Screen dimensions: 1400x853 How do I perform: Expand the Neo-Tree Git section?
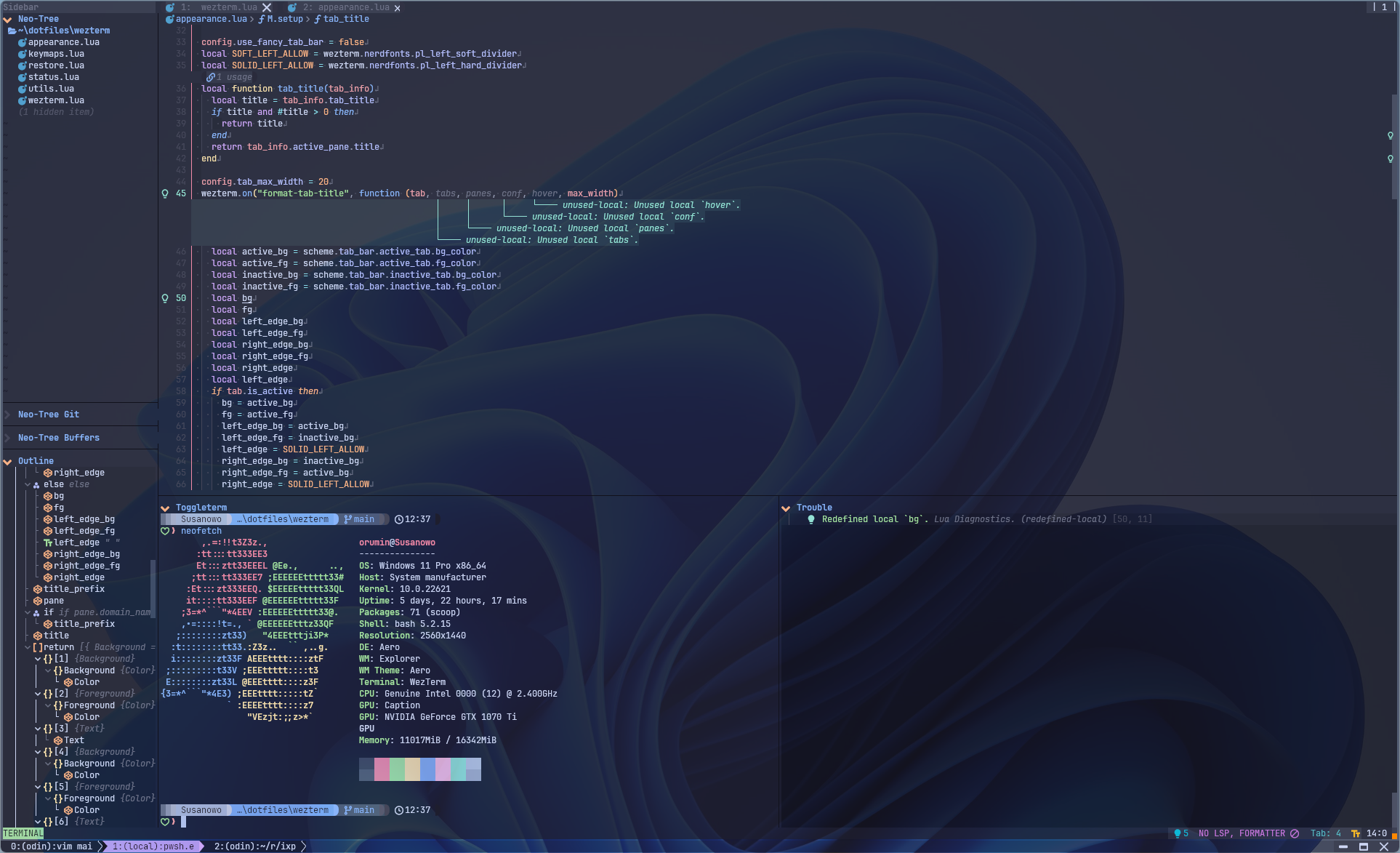(x=7, y=415)
